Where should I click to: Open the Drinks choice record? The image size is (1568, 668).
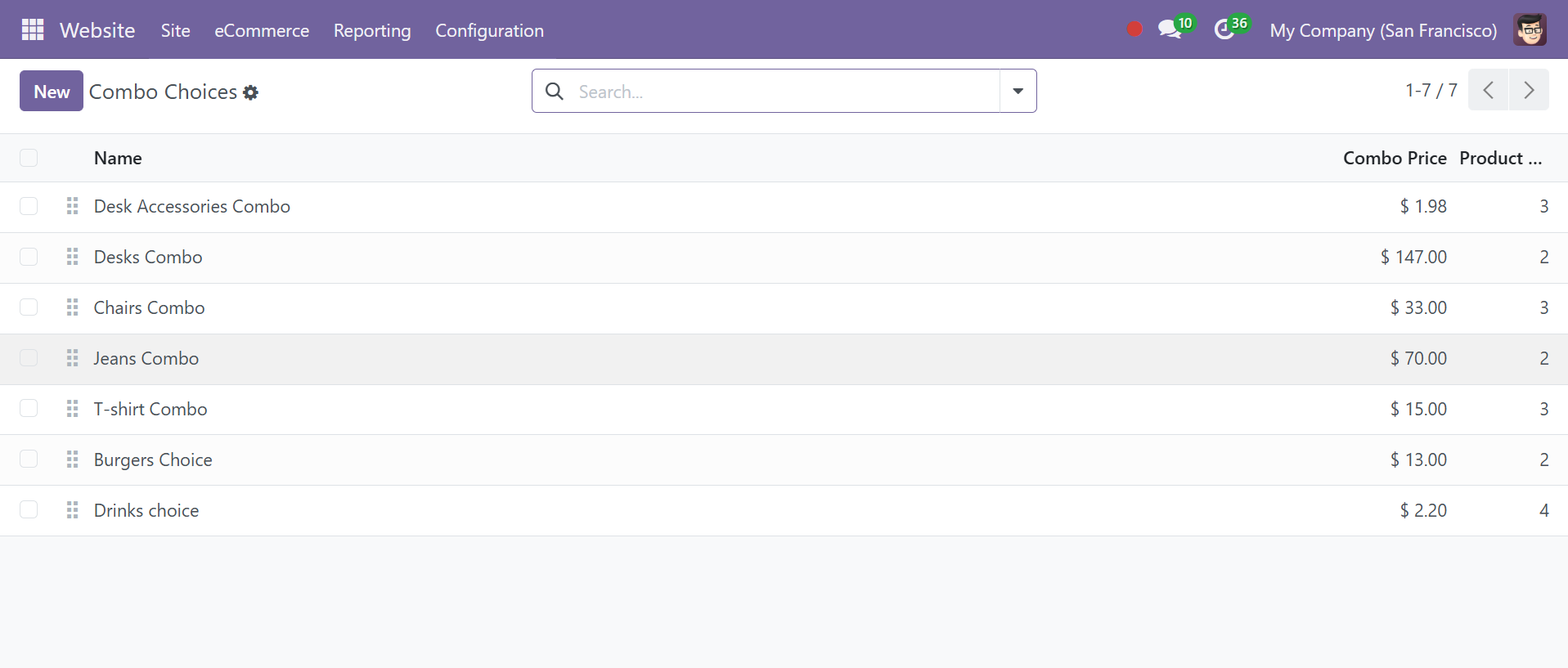(x=146, y=510)
